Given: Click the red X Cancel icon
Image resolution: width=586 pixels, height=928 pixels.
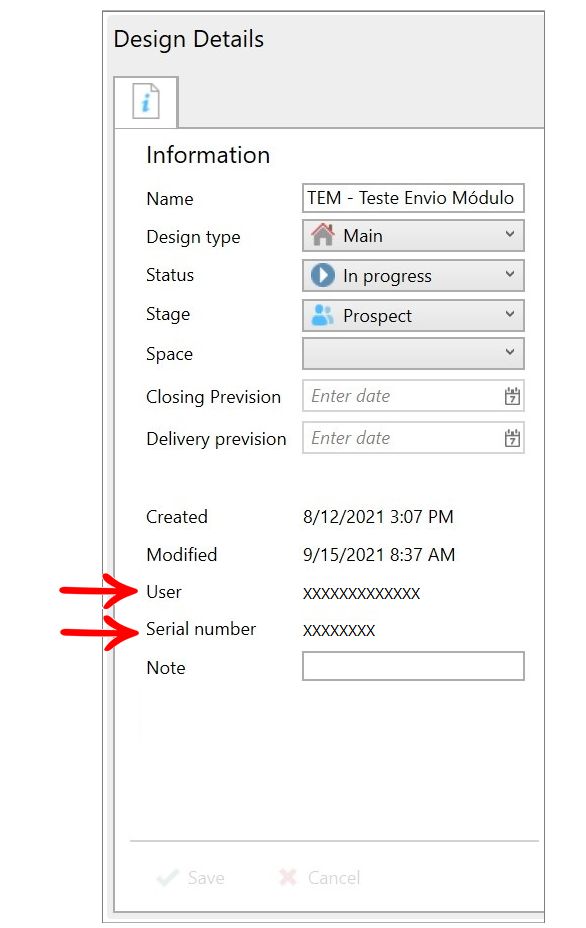Looking at the screenshot, I should pyautogui.click(x=288, y=877).
